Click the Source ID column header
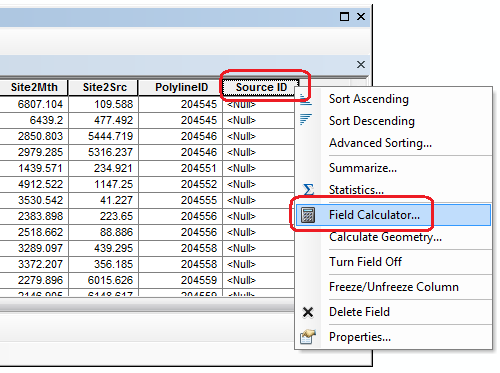500x373 pixels. (x=261, y=87)
